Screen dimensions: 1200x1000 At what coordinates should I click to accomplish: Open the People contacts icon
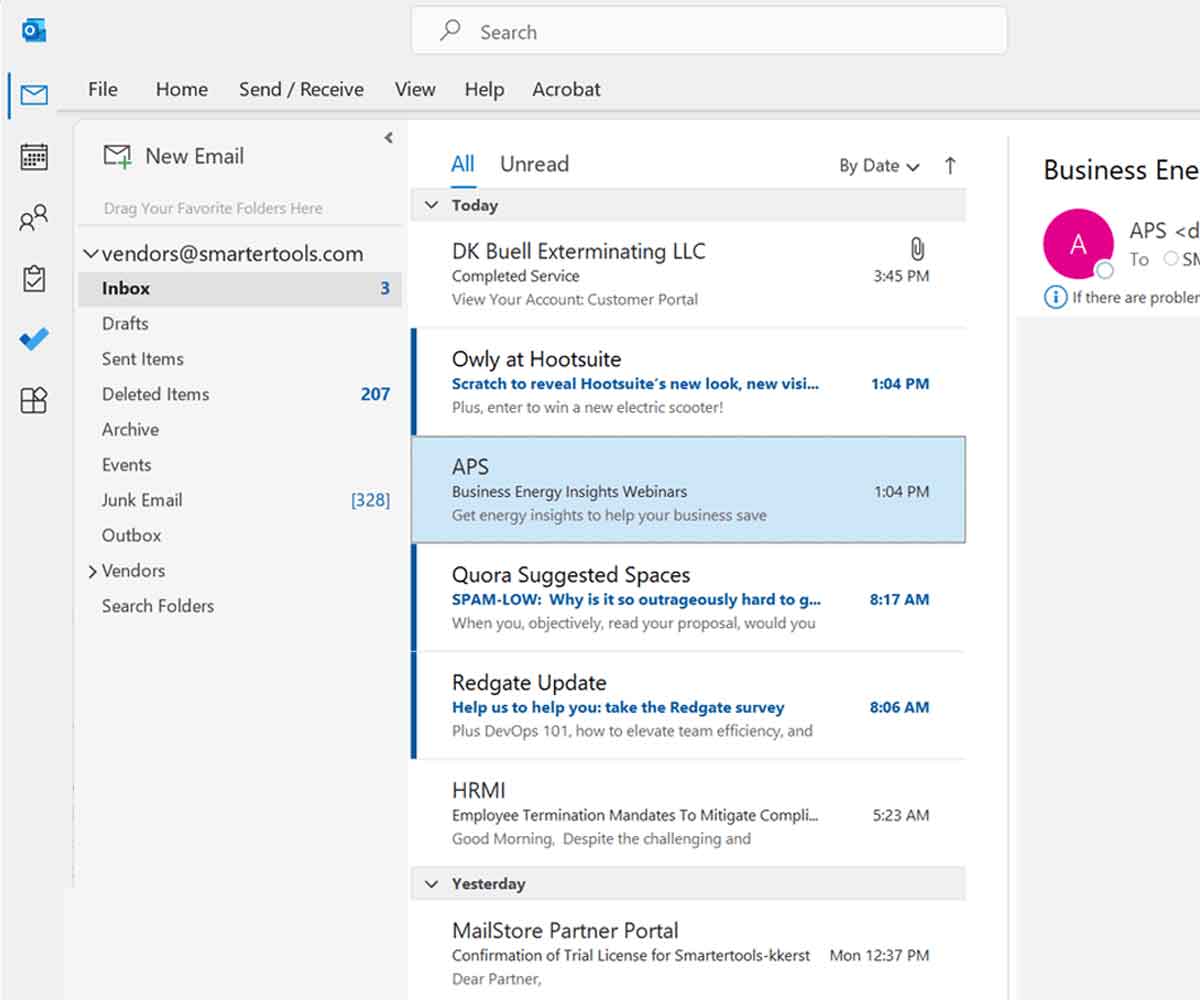point(34,218)
